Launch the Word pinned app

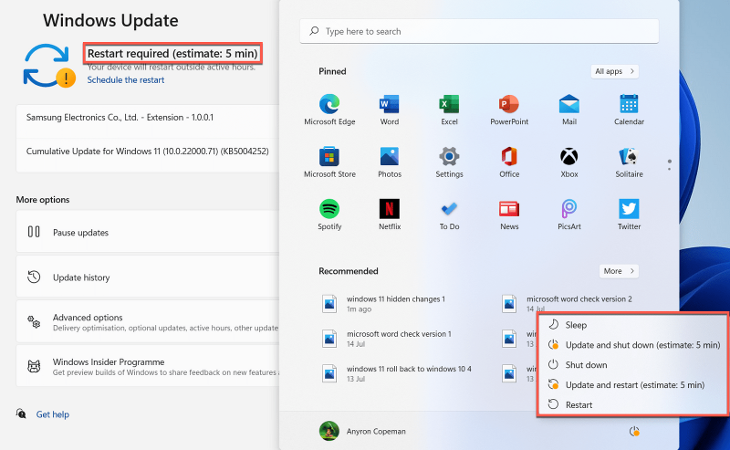[389, 109]
